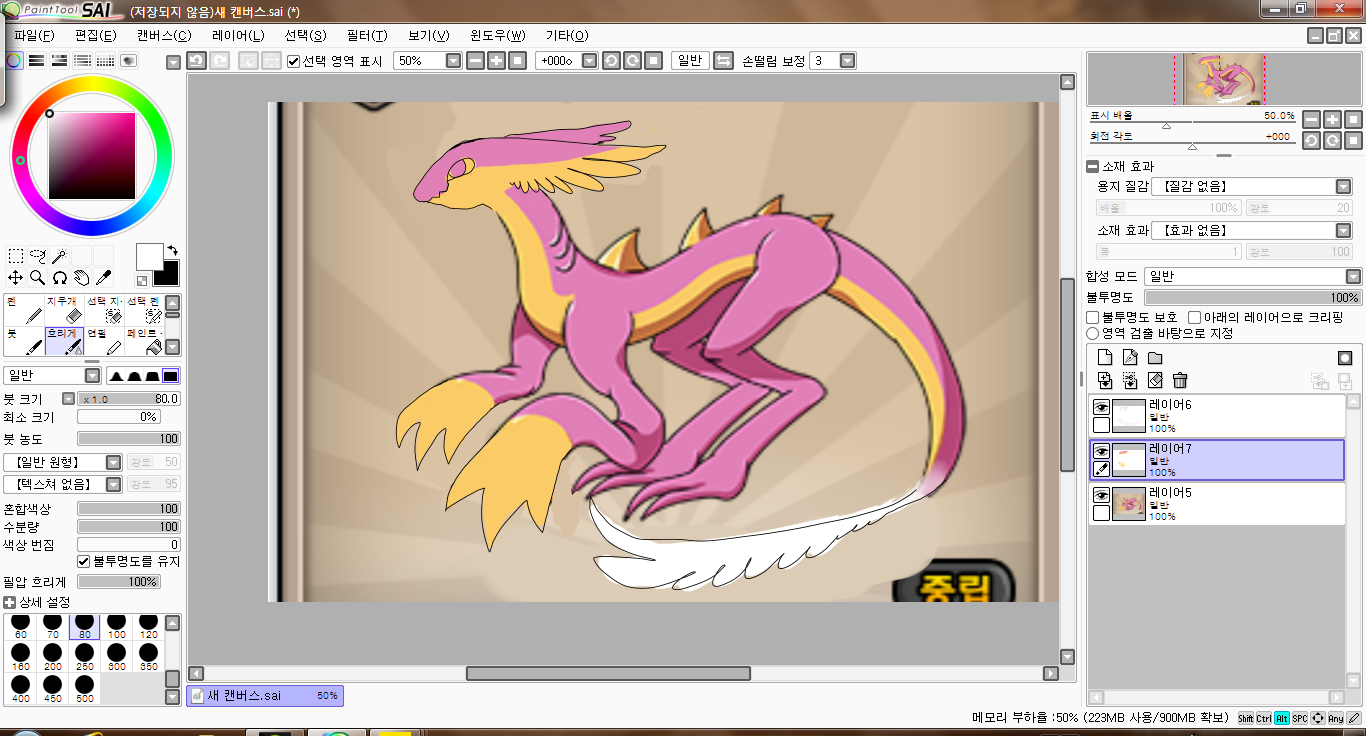Select the 100 brush size preset
1366x736 pixels.
117,625
